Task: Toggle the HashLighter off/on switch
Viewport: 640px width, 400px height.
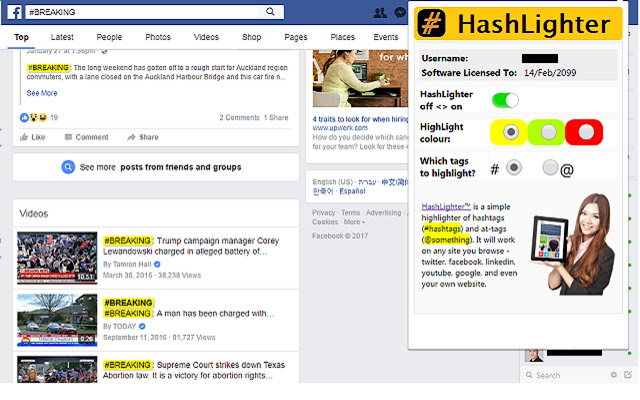Action: tap(505, 100)
